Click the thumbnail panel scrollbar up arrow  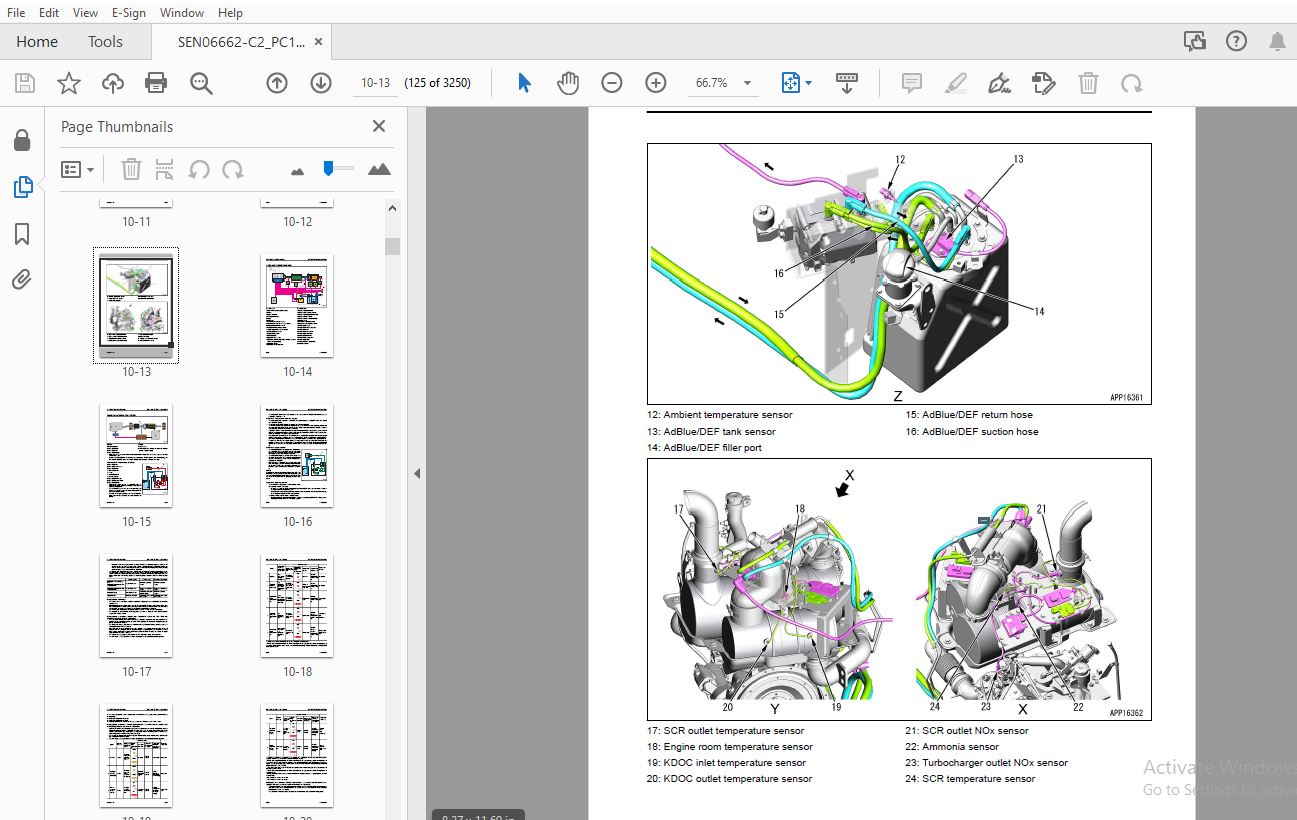coord(392,209)
